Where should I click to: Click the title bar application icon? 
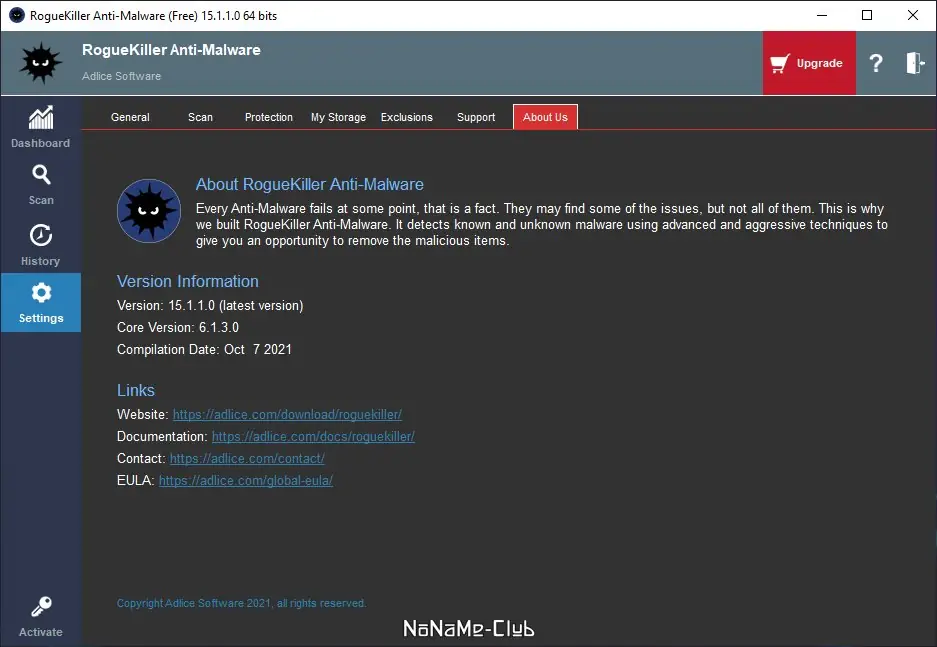[x=17, y=16]
